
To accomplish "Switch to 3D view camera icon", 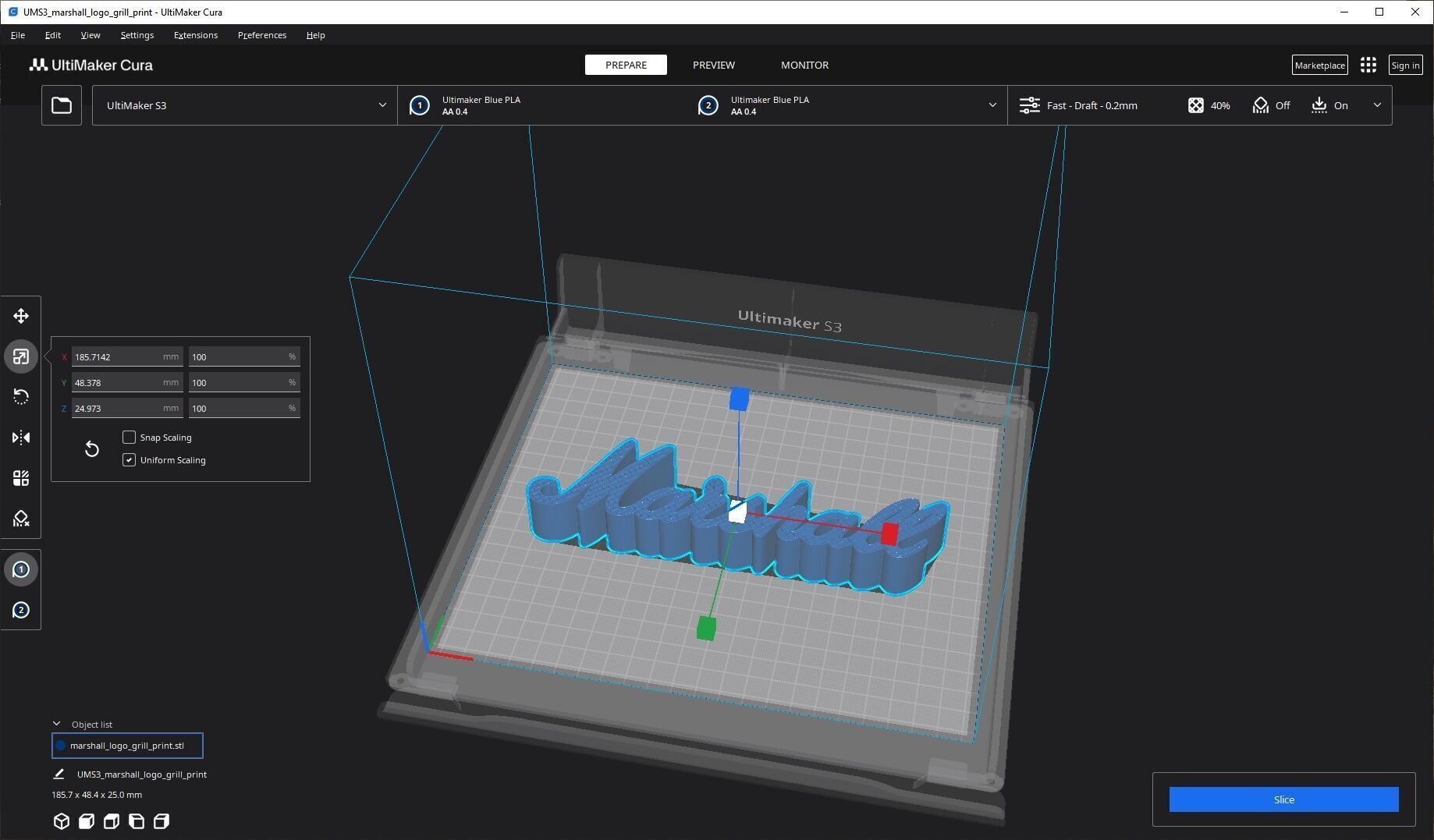I will coord(62,821).
